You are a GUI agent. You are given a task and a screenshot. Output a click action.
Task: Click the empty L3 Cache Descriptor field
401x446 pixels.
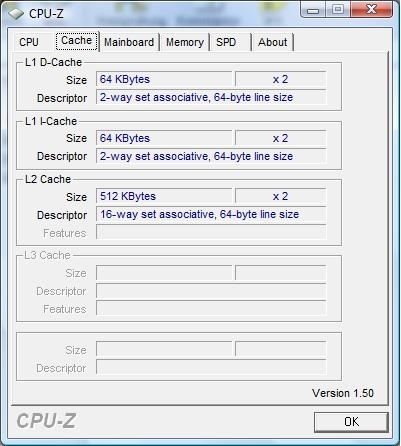click(x=211, y=291)
